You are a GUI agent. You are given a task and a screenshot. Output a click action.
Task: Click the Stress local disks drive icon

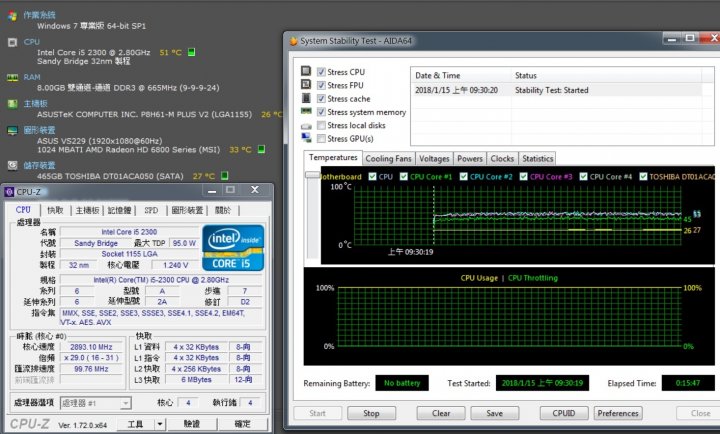pyautogui.click(x=306, y=126)
